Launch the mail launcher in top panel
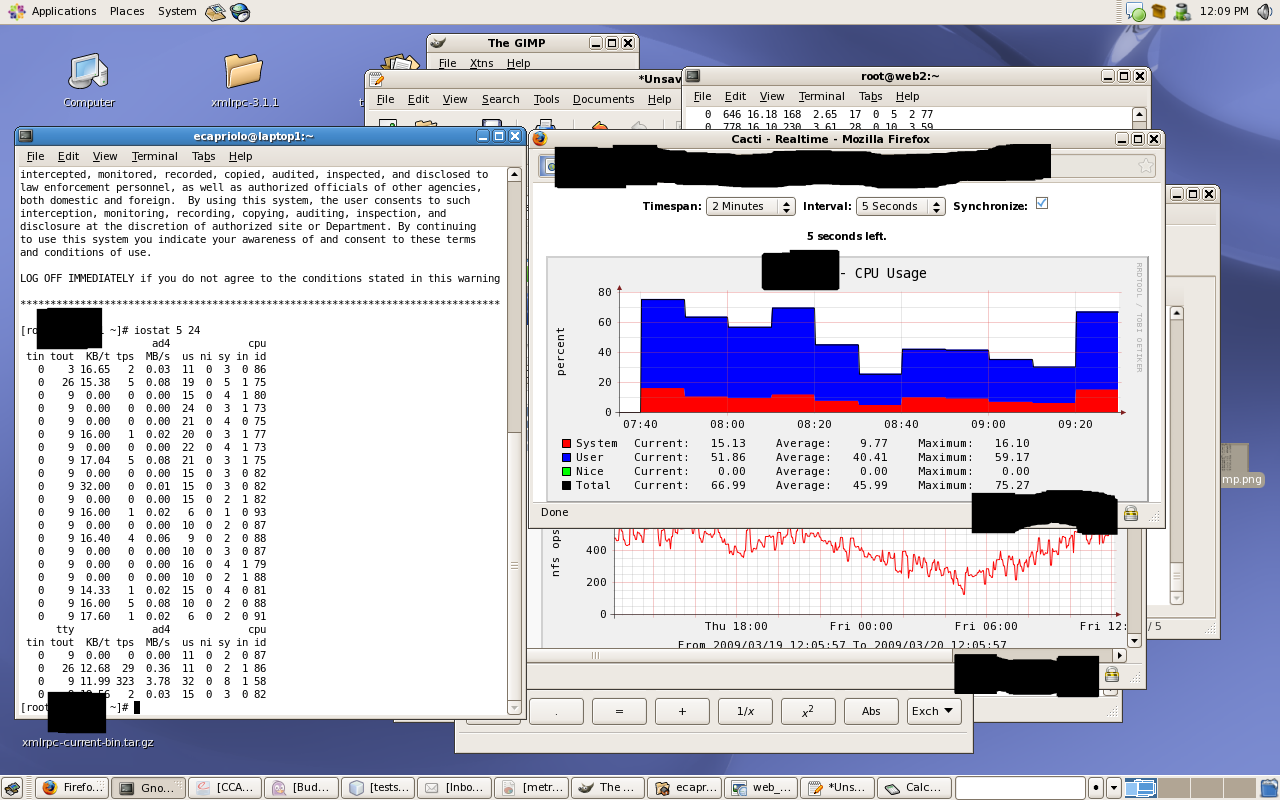This screenshot has height=800, width=1280. click(x=215, y=12)
